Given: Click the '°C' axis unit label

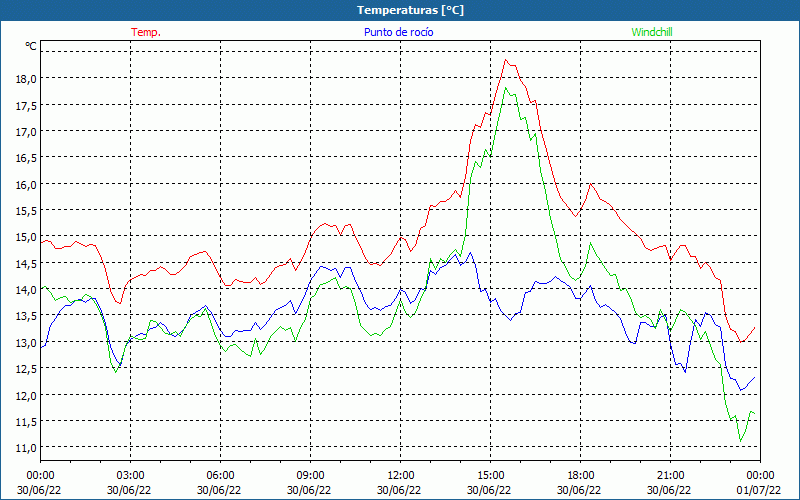Looking at the screenshot, I should (31, 46).
